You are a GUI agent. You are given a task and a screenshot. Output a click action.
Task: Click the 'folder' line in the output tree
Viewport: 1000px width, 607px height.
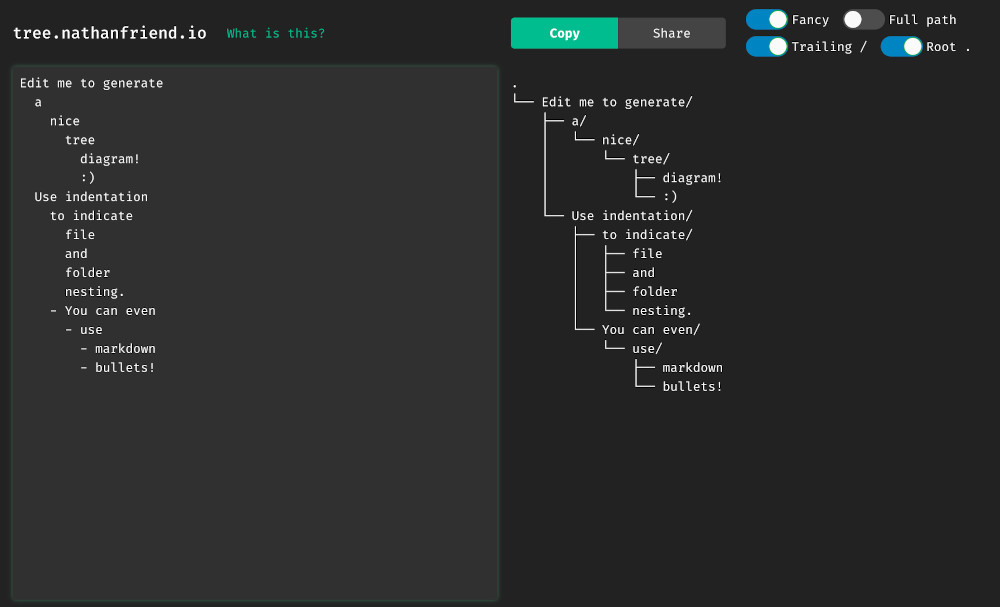(x=655, y=291)
